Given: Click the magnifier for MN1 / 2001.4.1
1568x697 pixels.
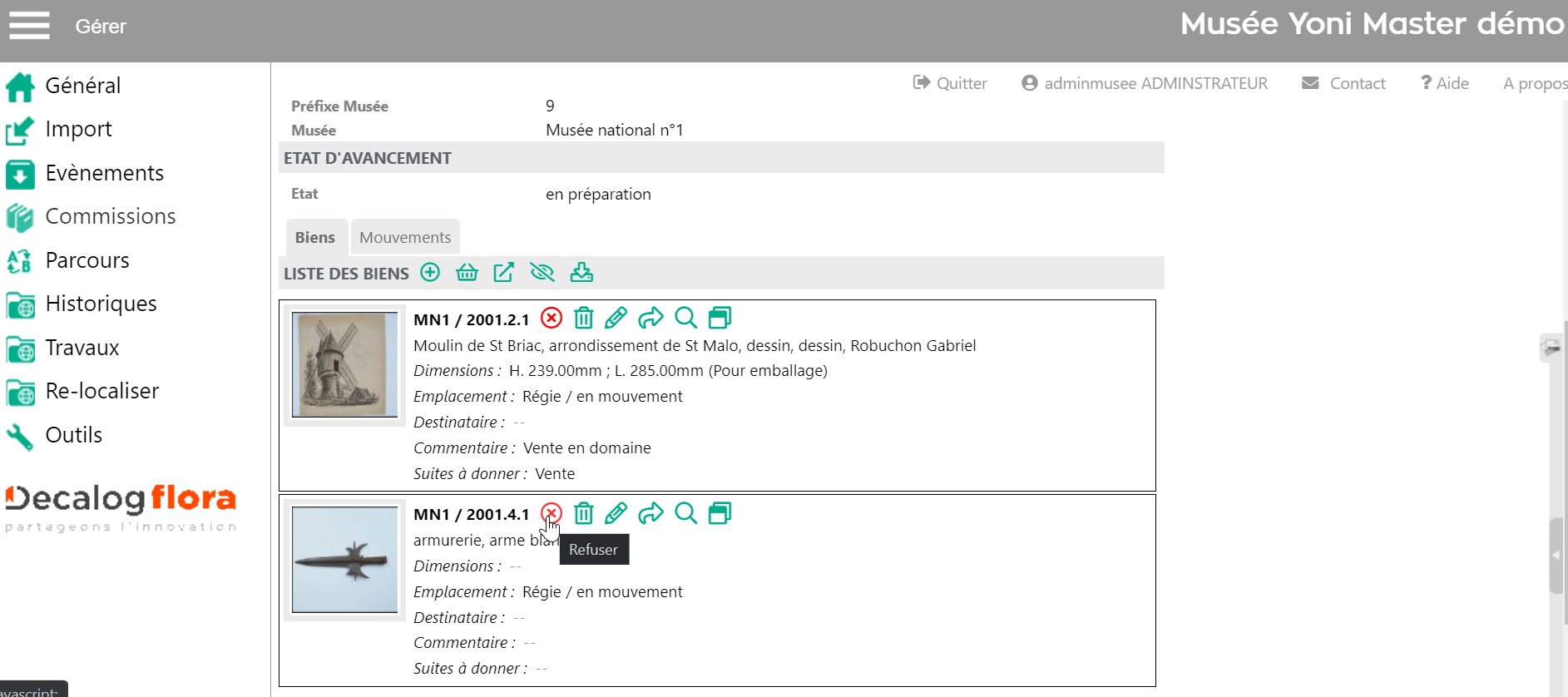Looking at the screenshot, I should point(685,513).
